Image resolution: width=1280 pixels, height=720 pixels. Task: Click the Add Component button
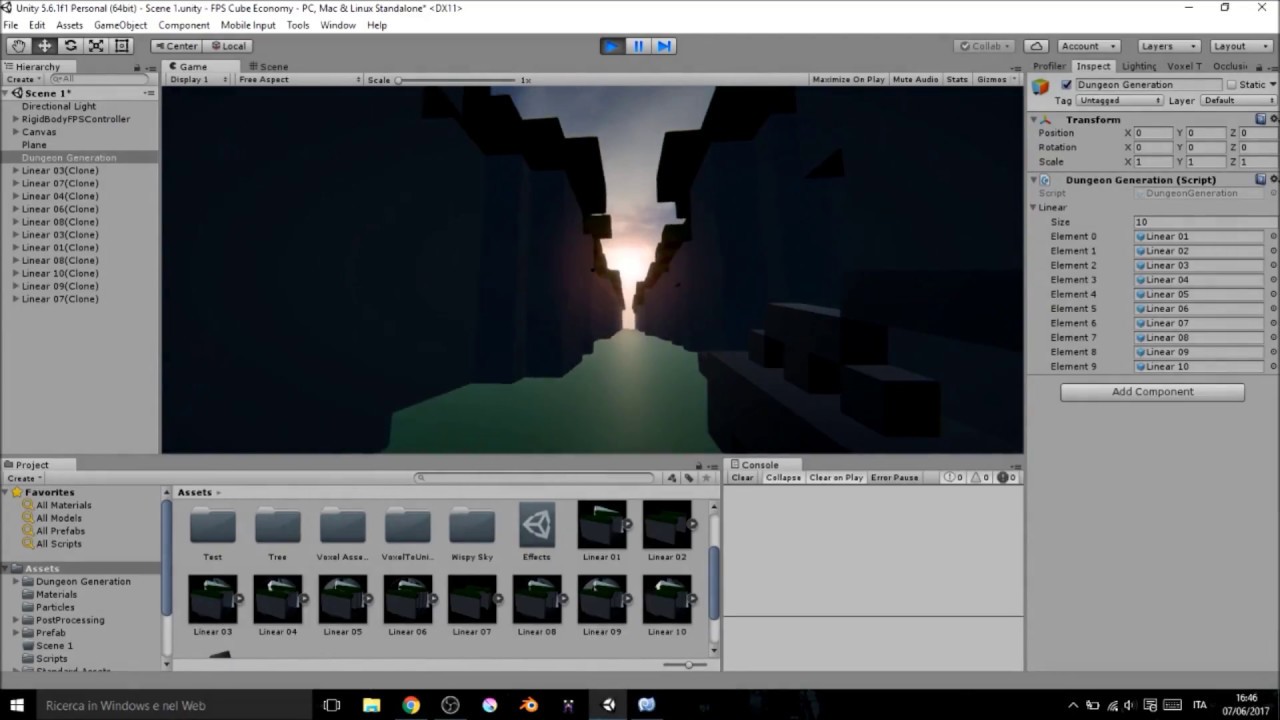1152,392
